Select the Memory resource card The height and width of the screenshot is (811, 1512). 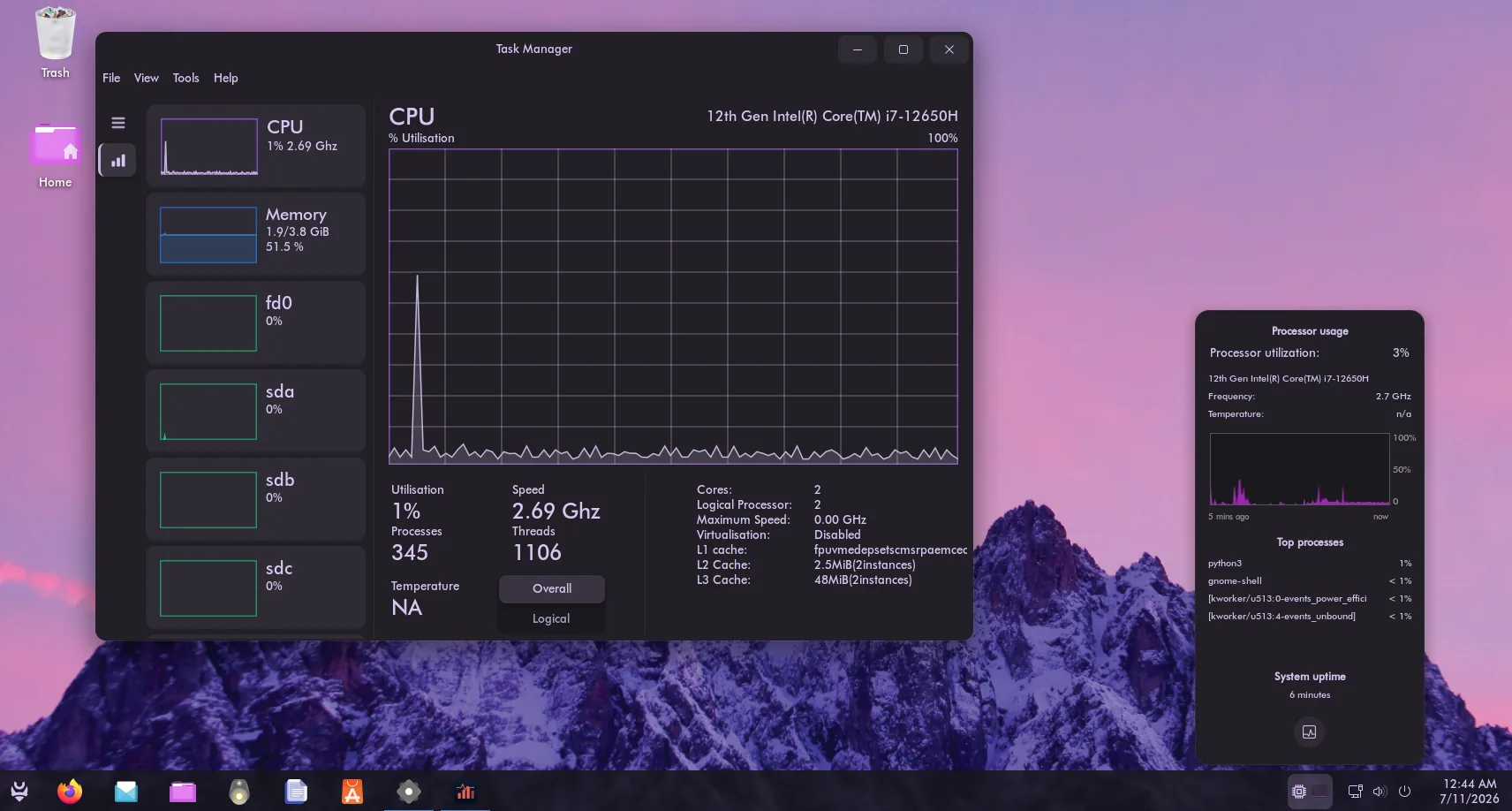(255, 234)
